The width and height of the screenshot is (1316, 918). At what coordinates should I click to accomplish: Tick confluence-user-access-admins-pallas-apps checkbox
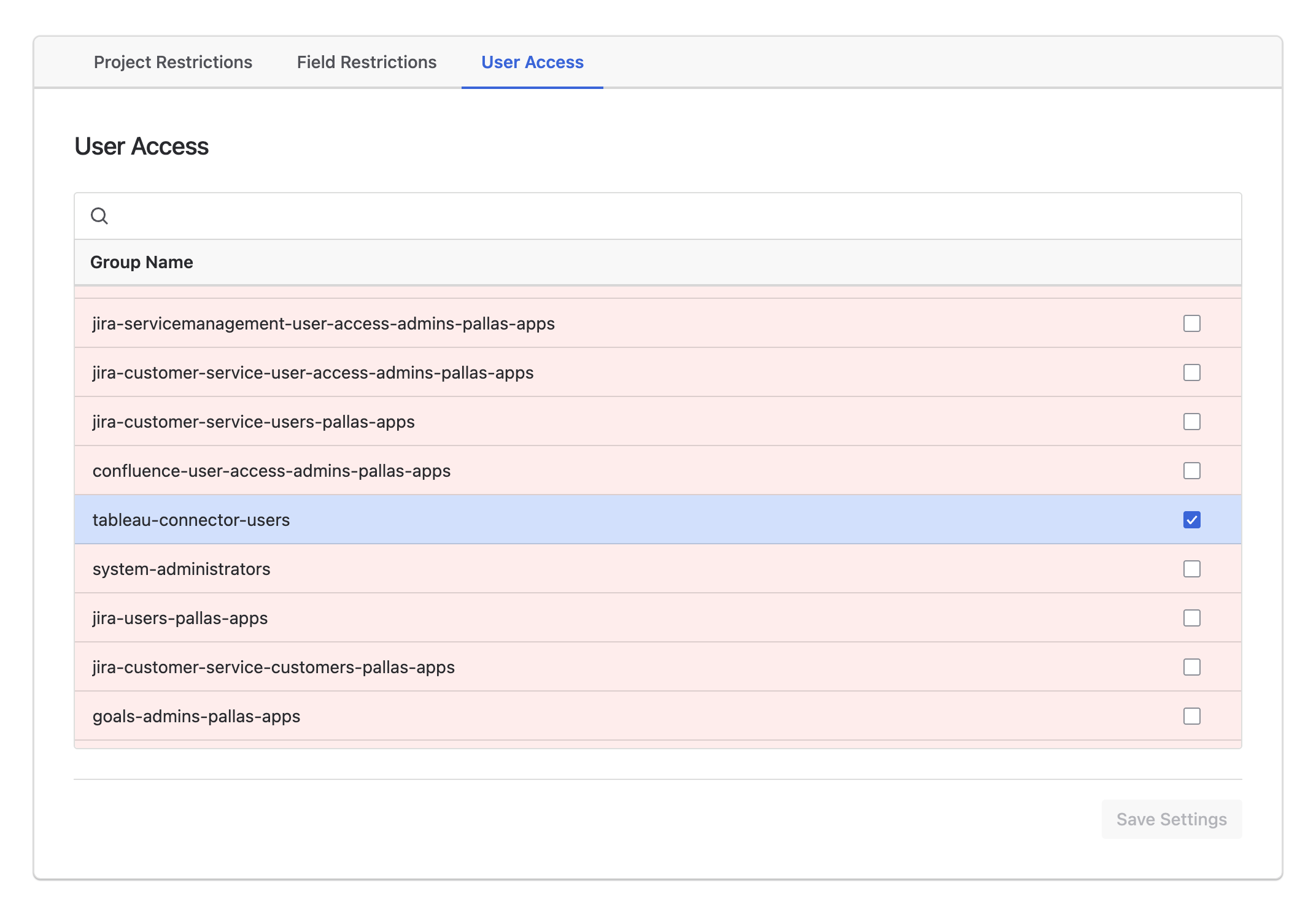click(x=1192, y=471)
